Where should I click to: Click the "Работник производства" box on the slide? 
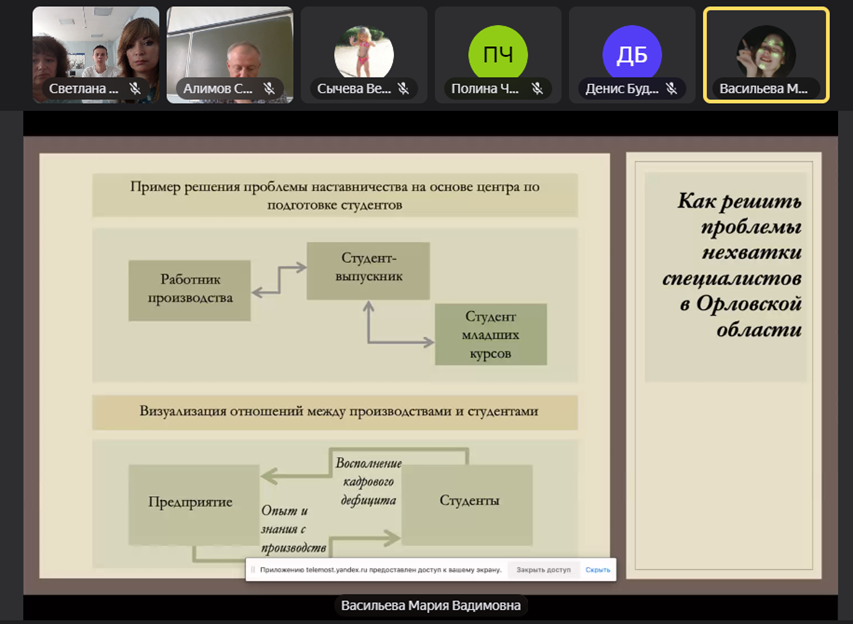[190, 290]
